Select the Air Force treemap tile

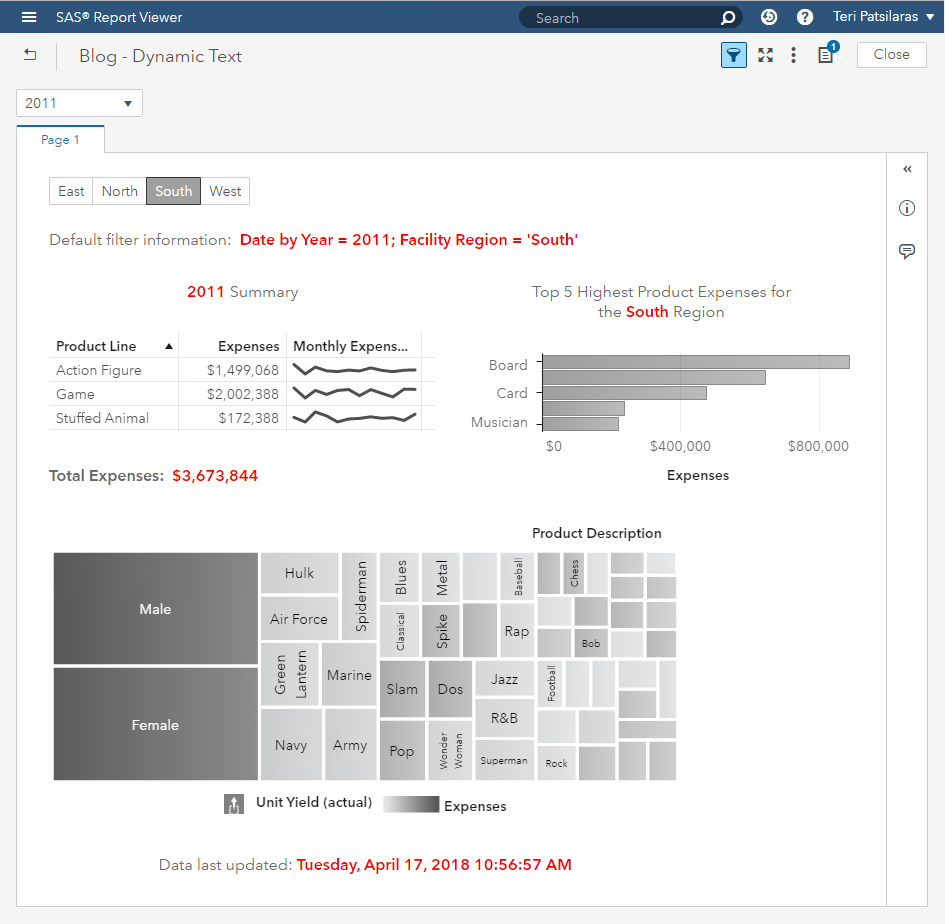point(300,618)
